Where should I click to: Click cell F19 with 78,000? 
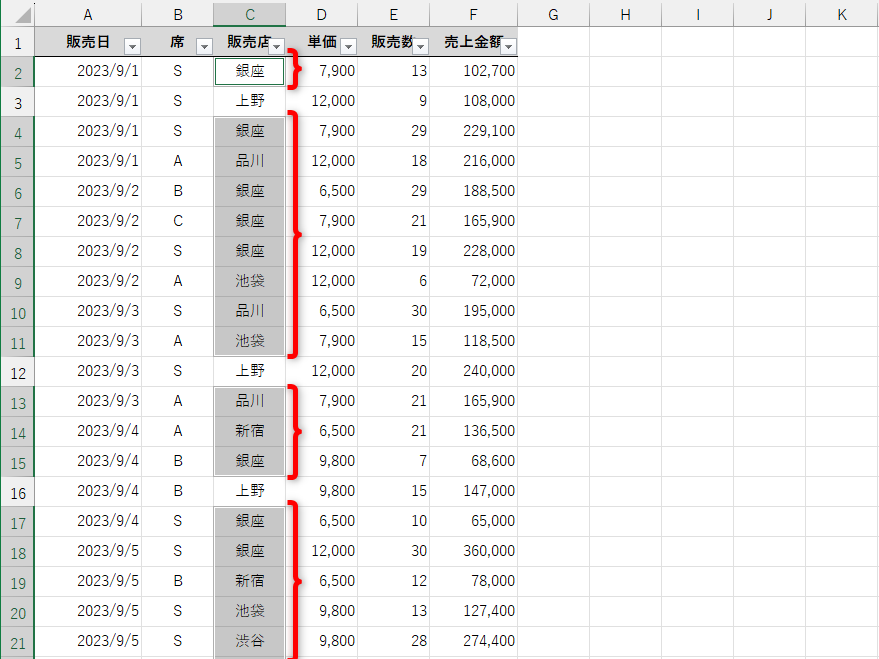pos(474,582)
